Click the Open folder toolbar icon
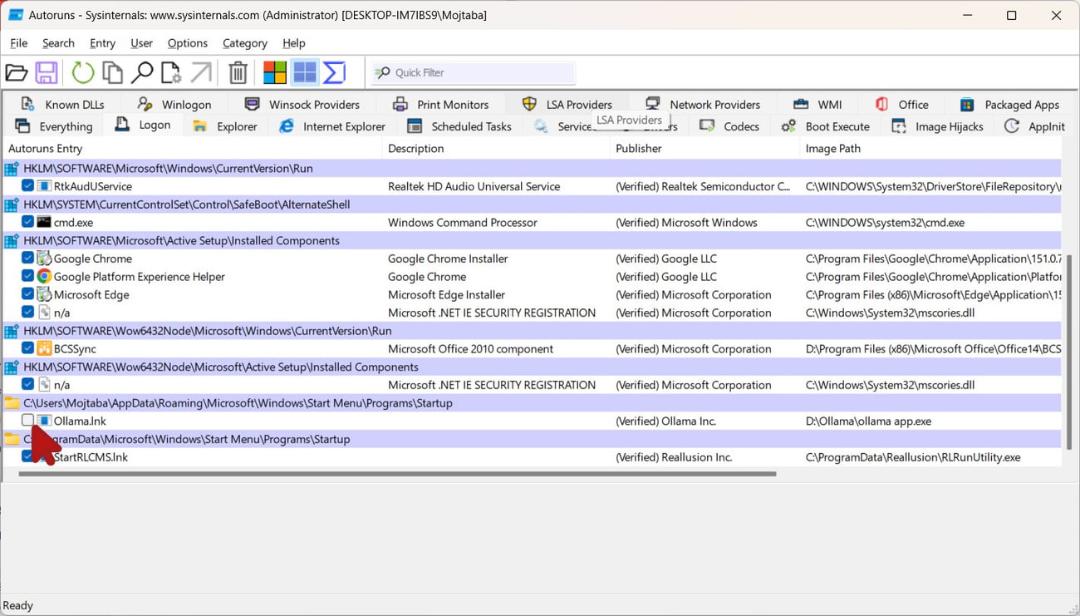Viewport: 1080px width, 616px height. 16,72
